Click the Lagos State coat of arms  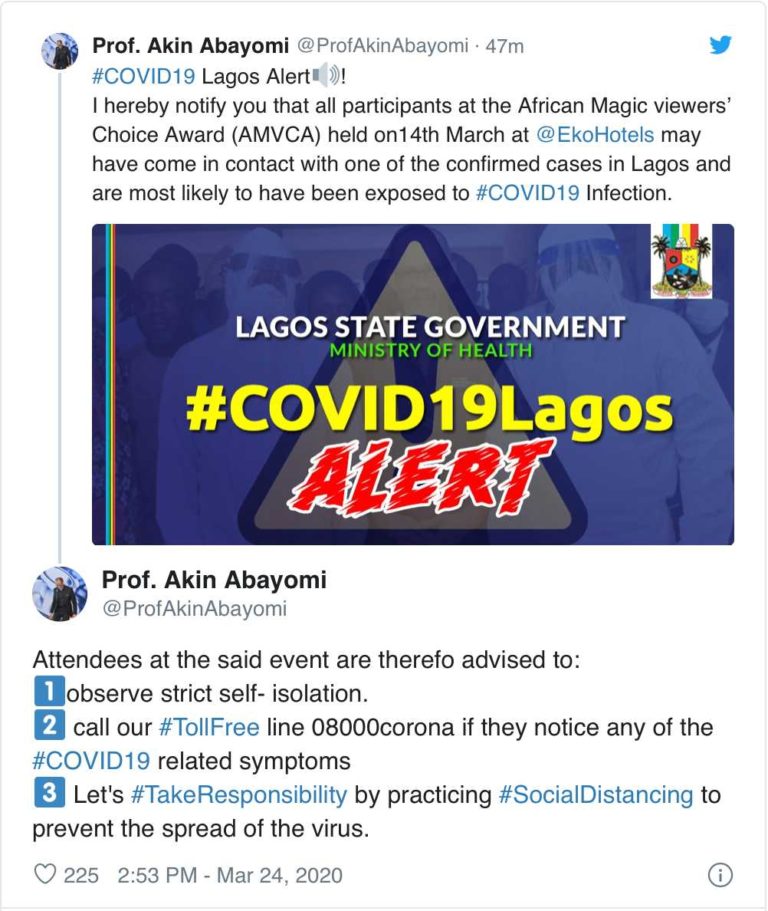pyautogui.click(x=681, y=263)
